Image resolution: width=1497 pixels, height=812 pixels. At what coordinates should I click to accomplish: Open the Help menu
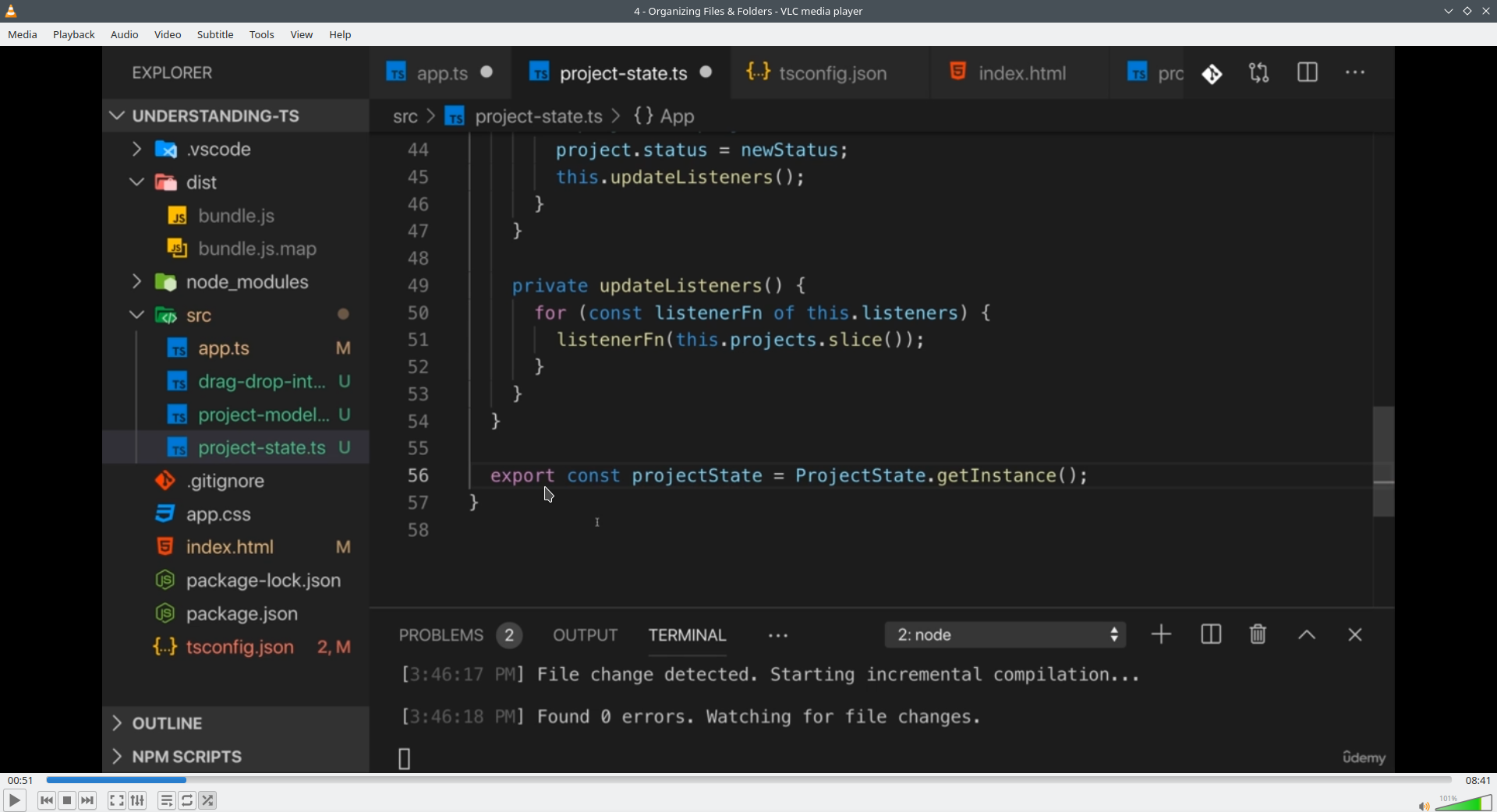[341, 35]
